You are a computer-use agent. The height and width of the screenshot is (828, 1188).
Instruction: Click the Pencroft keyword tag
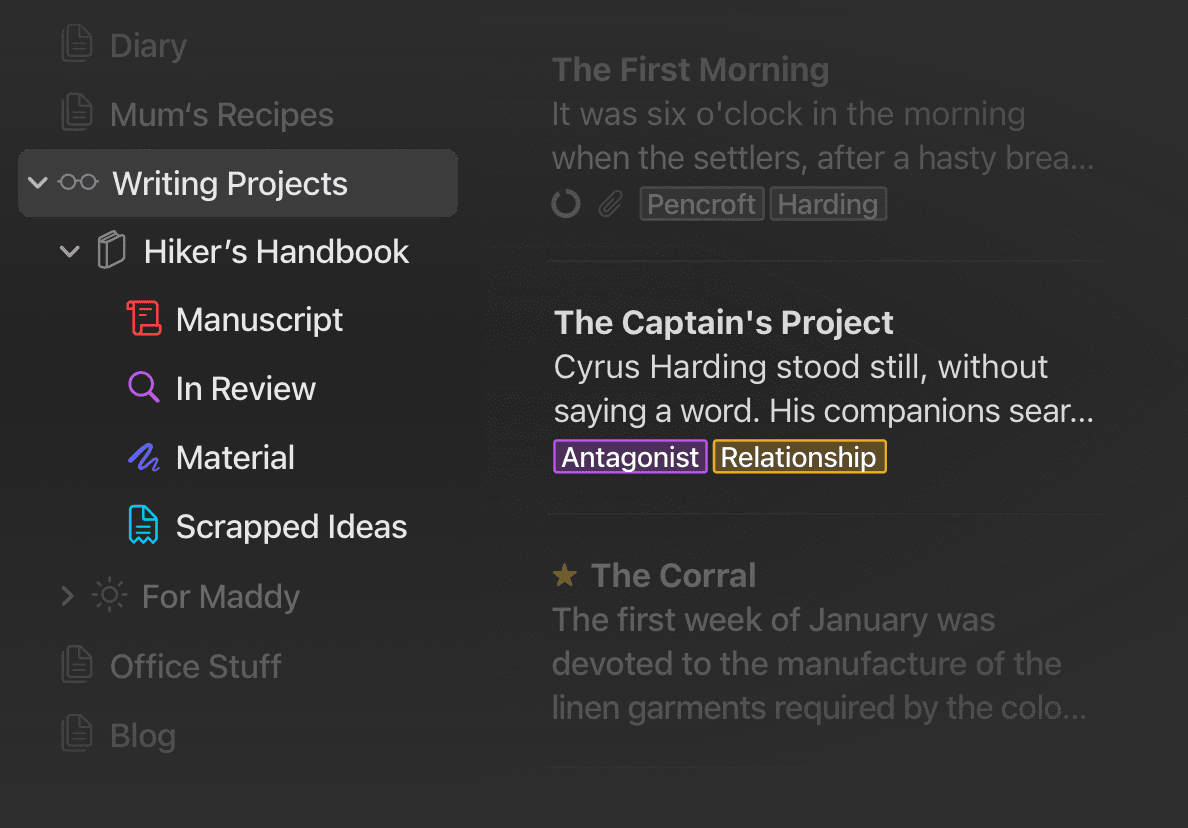tap(701, 205)
